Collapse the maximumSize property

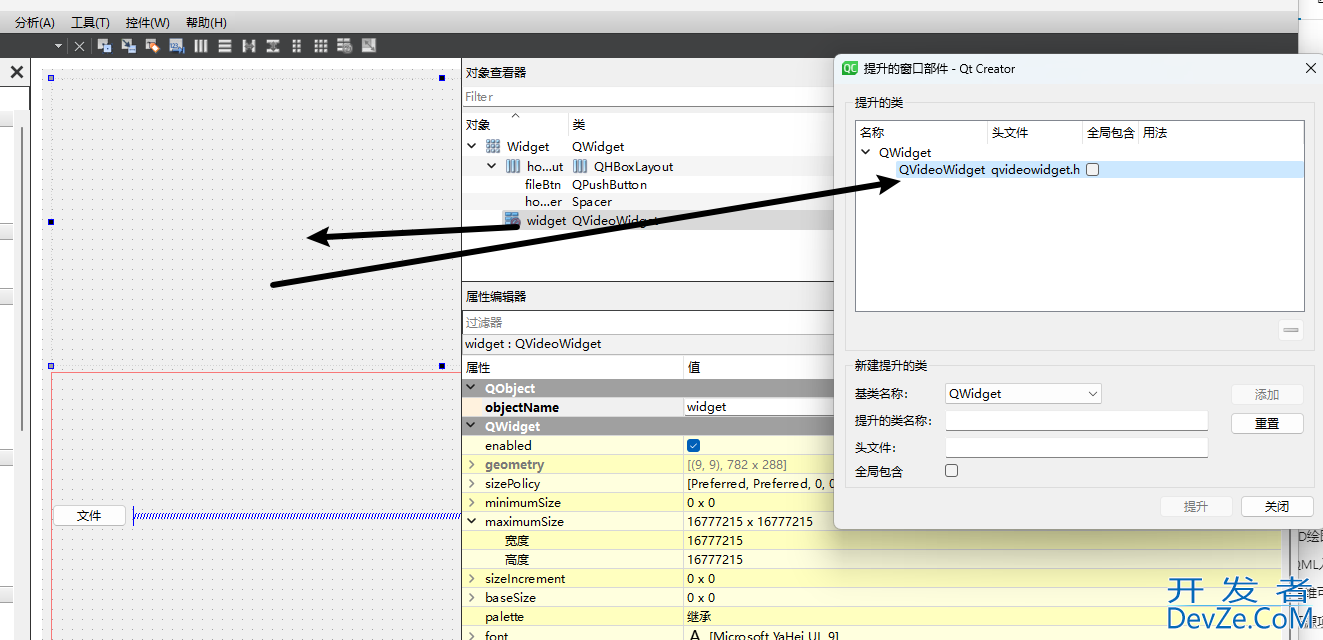(472, 522)
